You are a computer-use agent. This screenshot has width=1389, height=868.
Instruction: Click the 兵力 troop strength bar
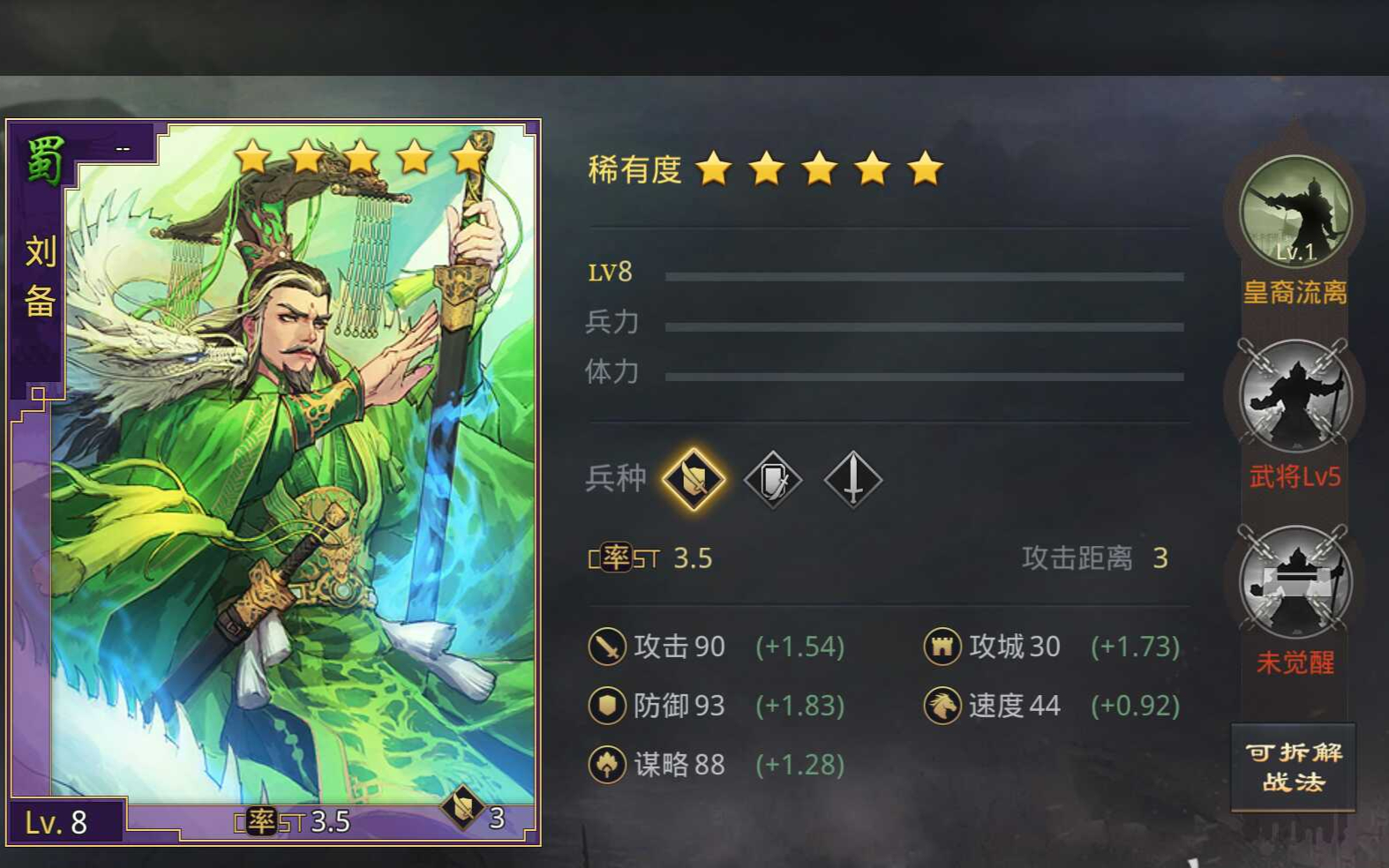point(924,327)
